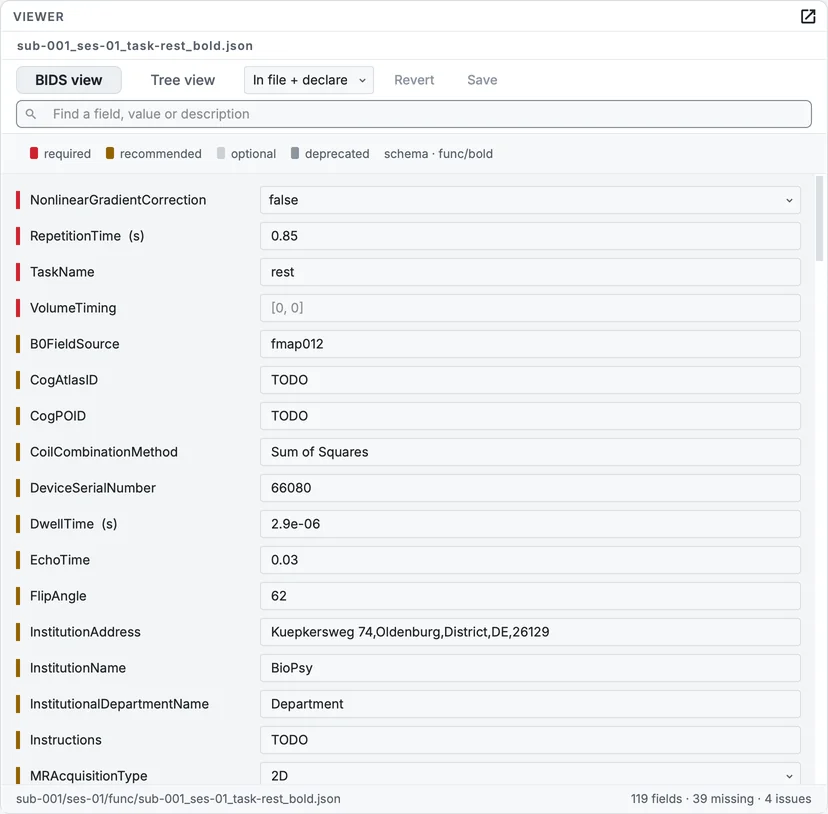This screenshot has width=828, height=814.
Task: Edit the CogAtlasID value field
Action: pyautogui.click(x=530, y=380)
